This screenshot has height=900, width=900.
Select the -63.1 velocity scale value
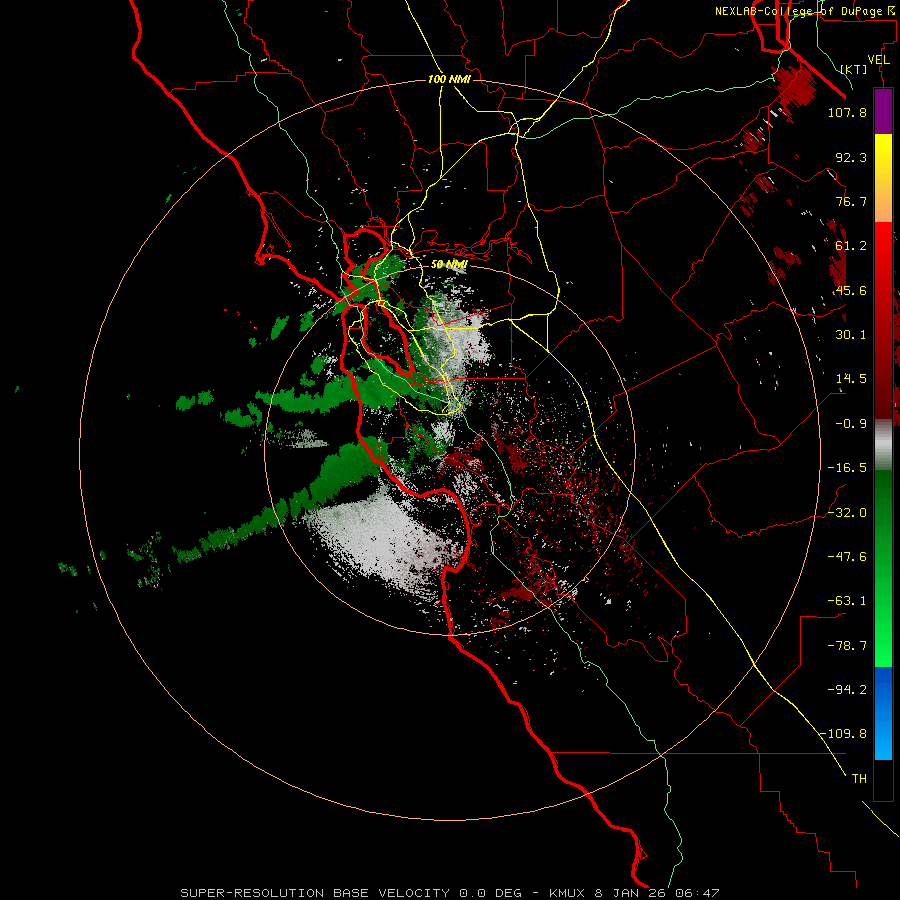click(x=847, y=601)
